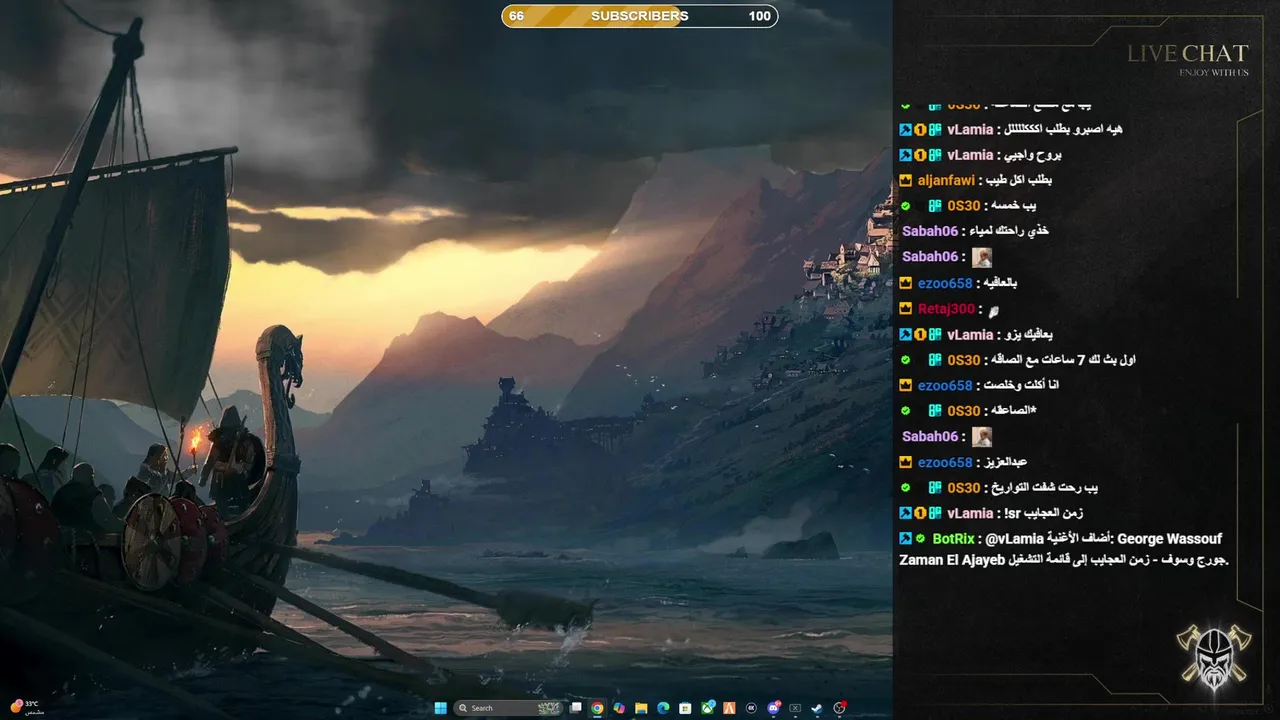Click ezoo658's message 'بالعافيه'

click(x=1000, y=283)
